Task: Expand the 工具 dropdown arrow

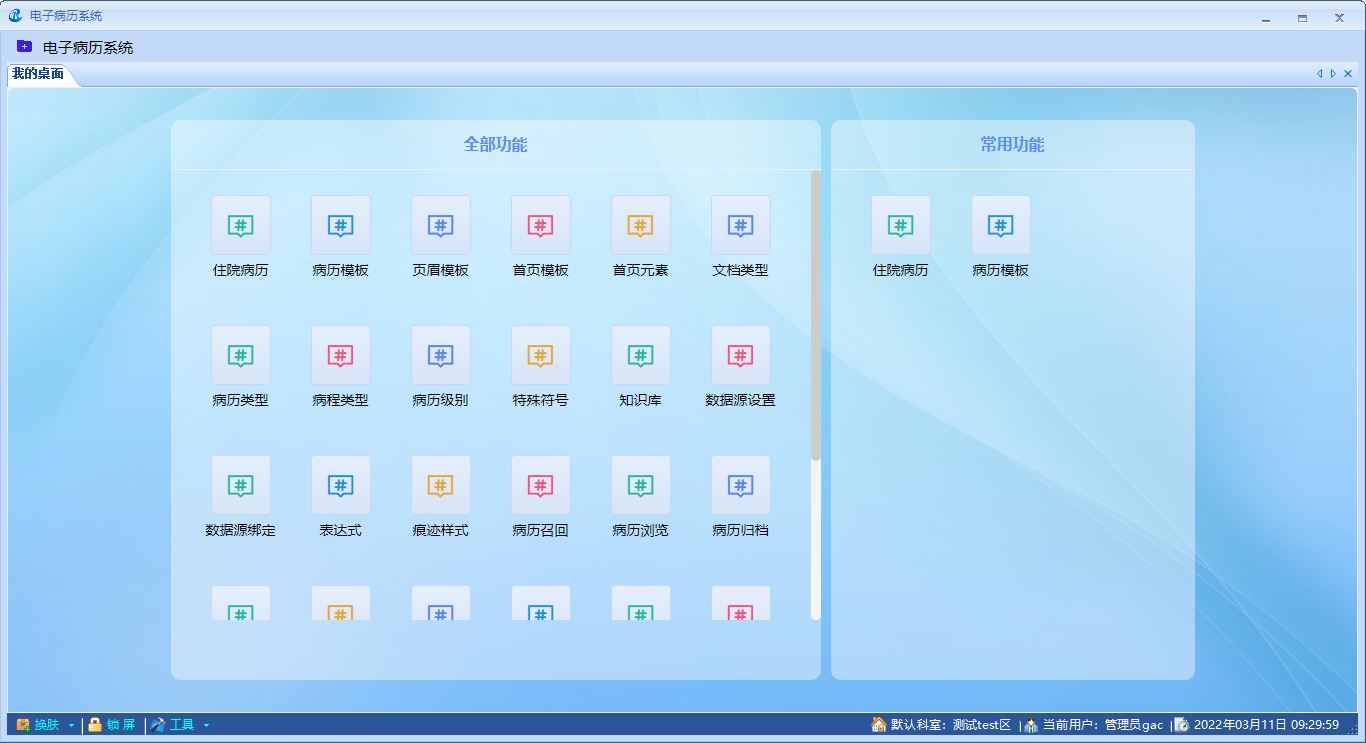Action: (x=206, y=726)
